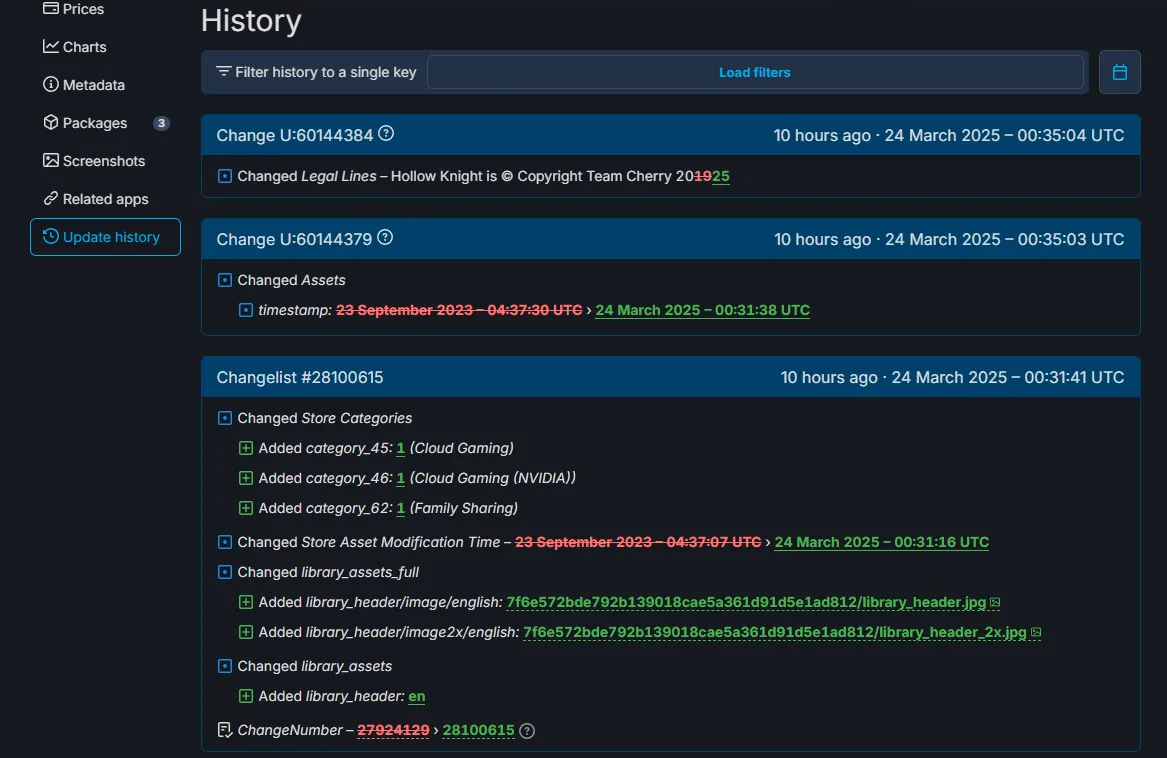Click the new ChangeNumber 28100615 link

click(478, 731)
